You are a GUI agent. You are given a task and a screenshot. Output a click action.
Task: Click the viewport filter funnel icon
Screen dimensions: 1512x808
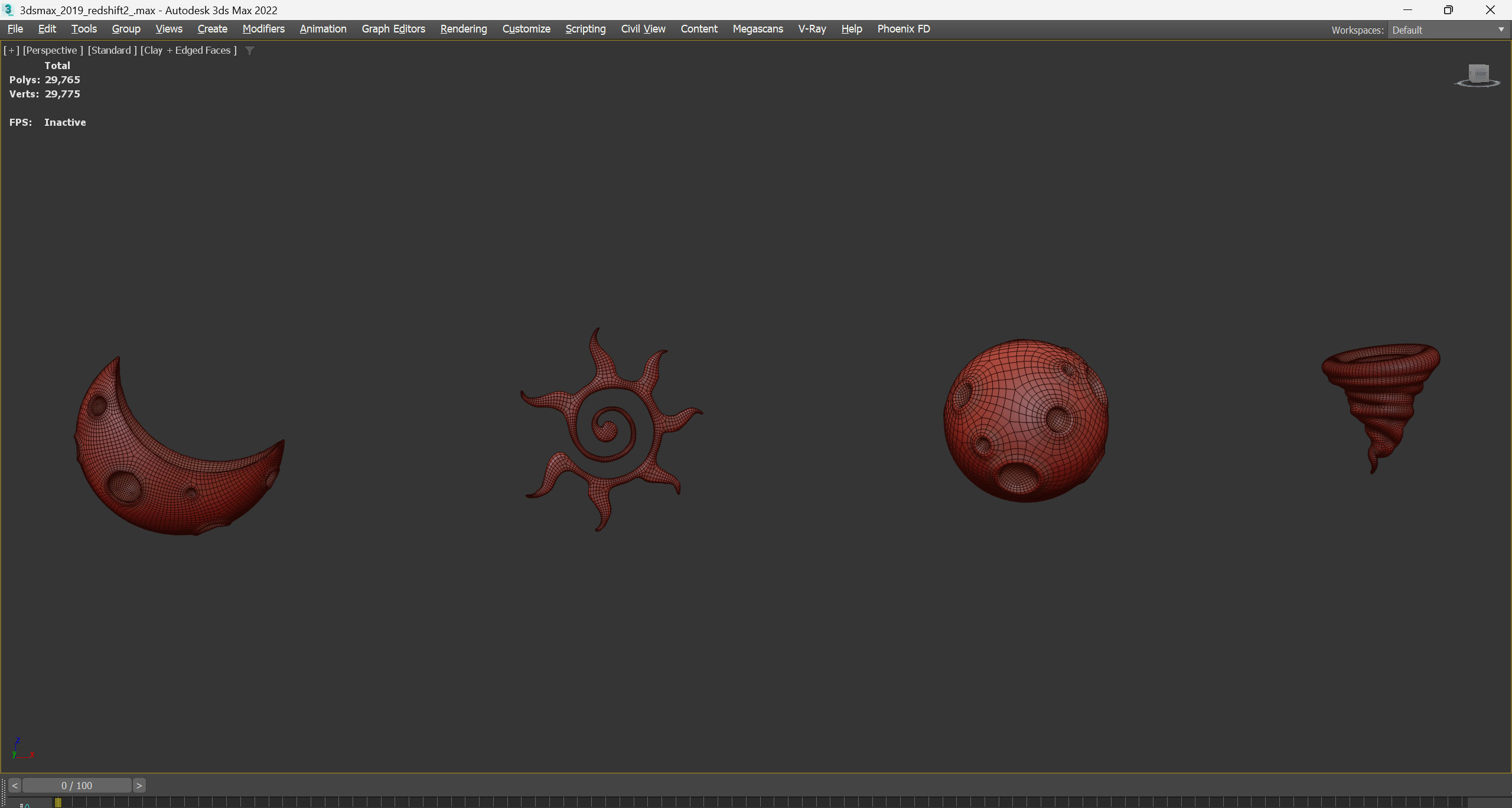pos(250,51)
